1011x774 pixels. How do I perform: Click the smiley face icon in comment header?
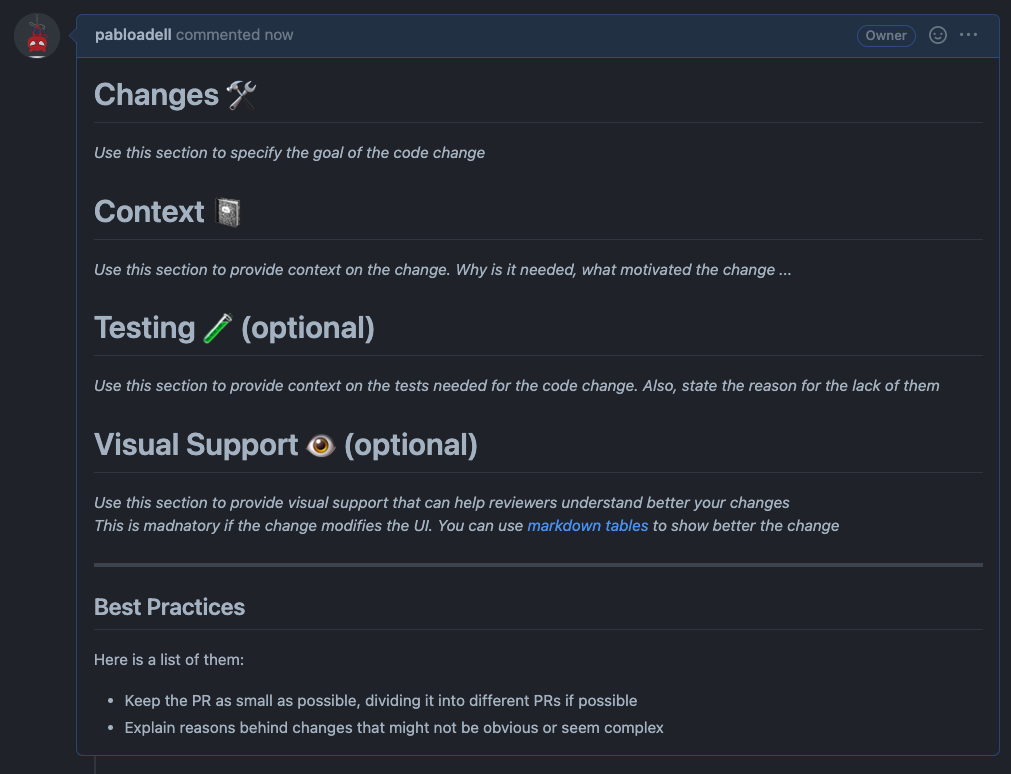click(937, 35)
